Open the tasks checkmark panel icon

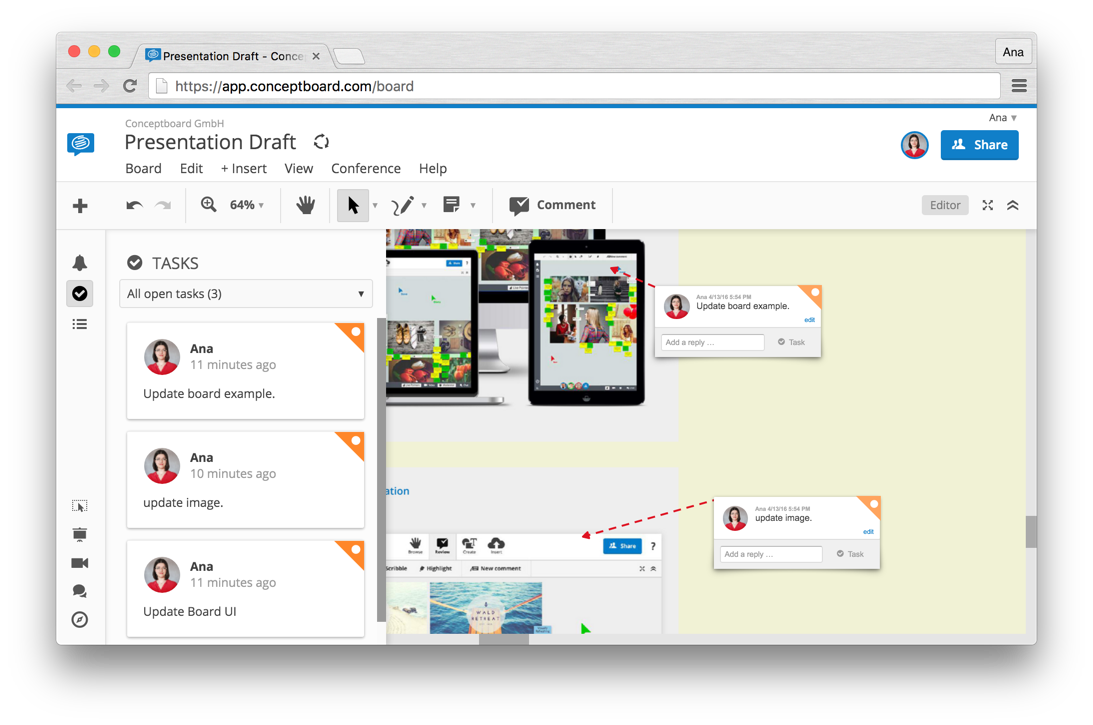click(80, 293)
